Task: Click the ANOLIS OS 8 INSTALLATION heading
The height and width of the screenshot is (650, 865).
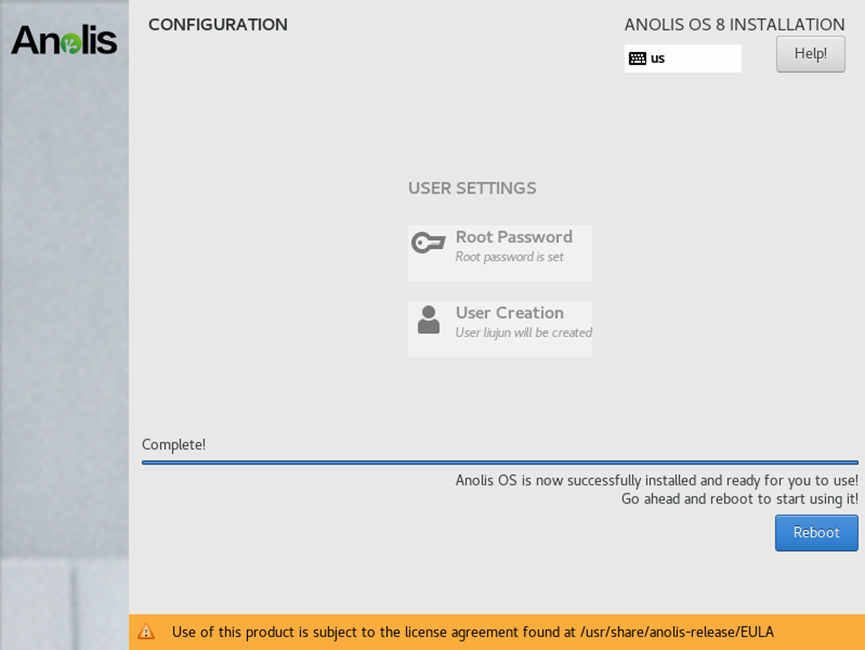Action: point(734,24)
